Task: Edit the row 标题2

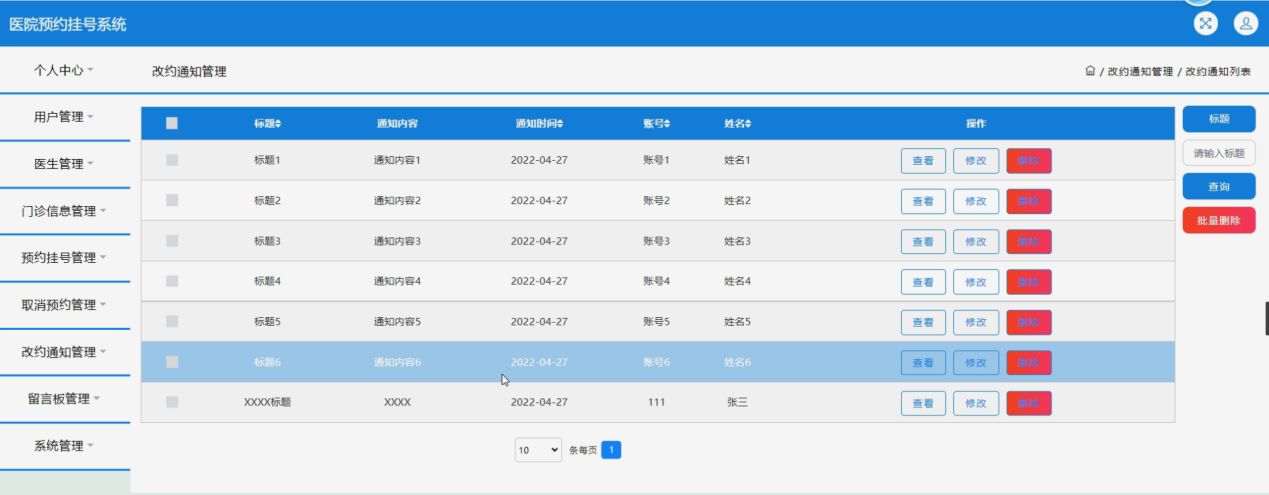Action: tap(976, 201)
